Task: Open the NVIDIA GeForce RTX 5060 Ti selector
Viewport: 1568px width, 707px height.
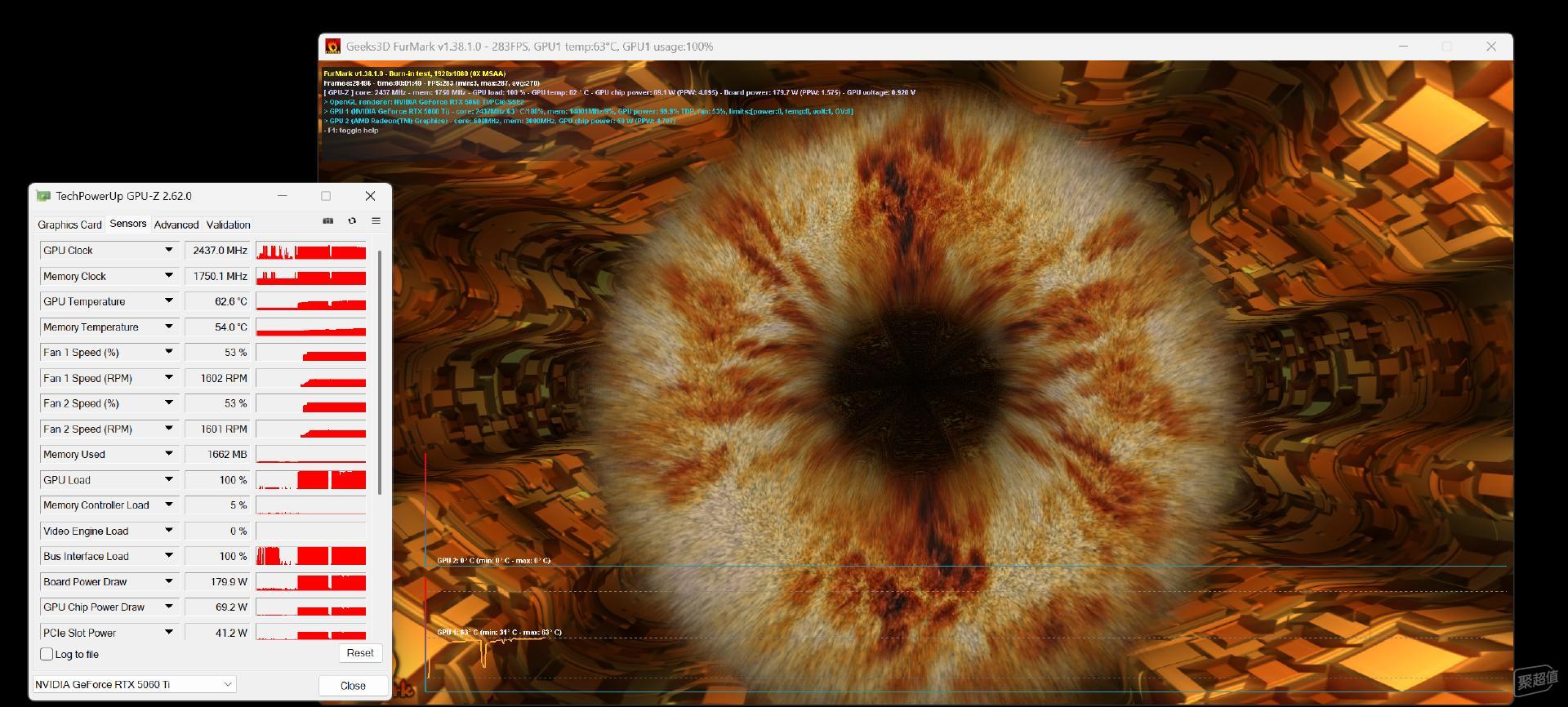Action: (x=135, y=684)
